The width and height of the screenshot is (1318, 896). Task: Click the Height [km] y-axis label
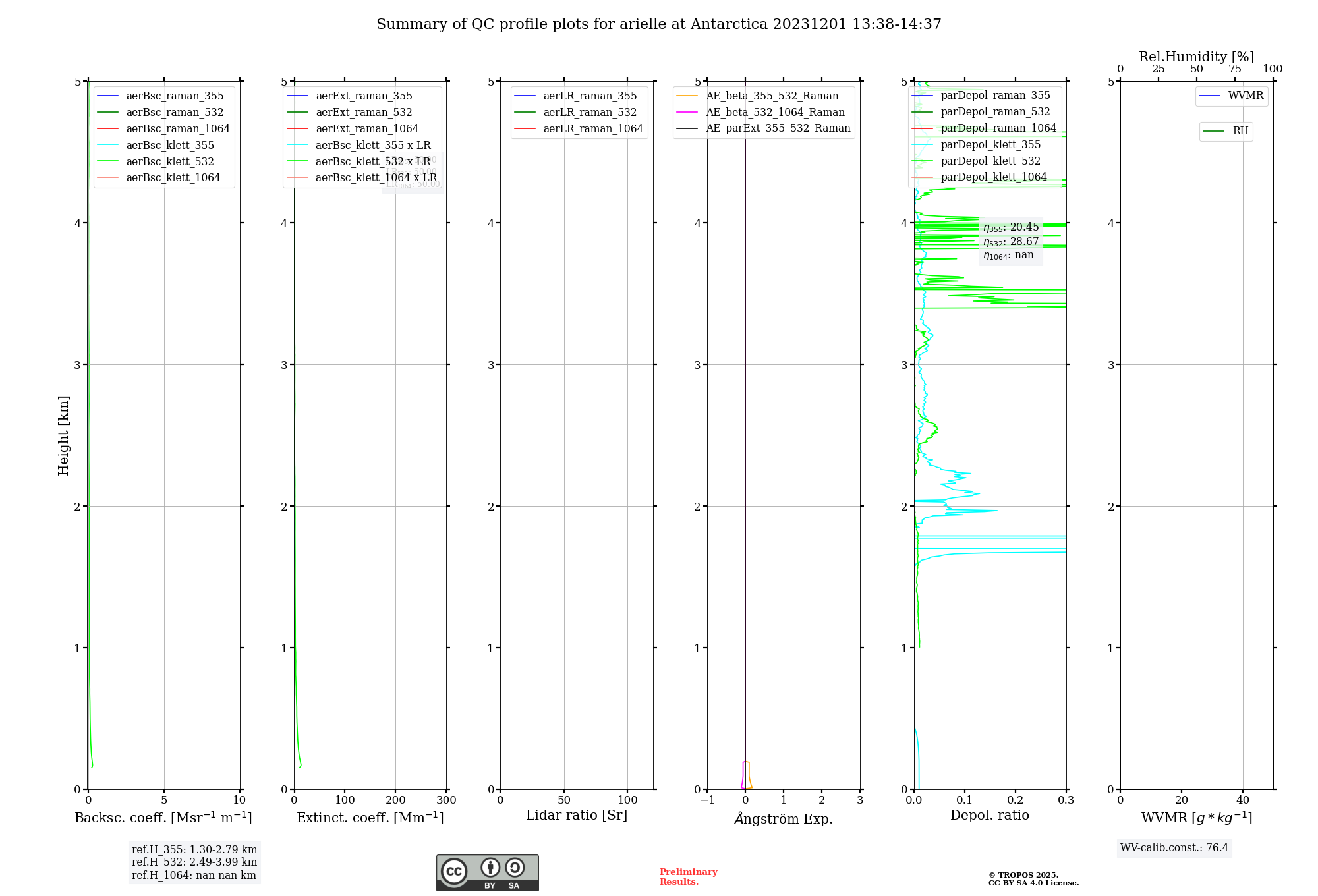(x=63, y=435)
